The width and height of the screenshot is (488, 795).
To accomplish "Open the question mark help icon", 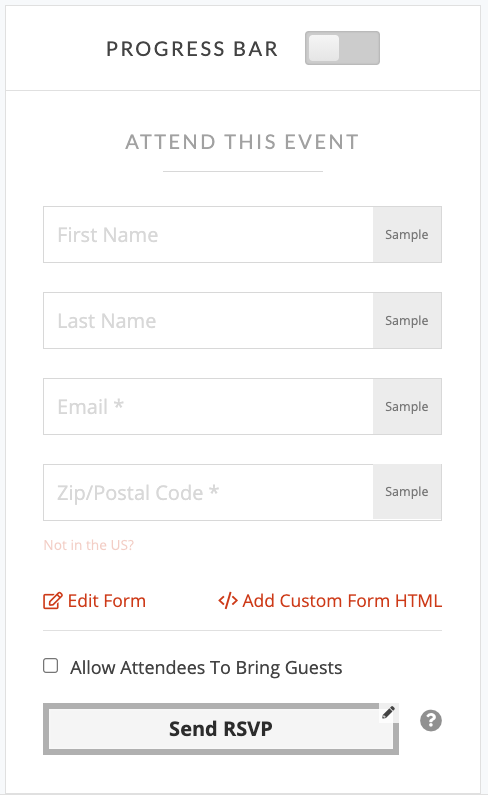I will point(431,720).
